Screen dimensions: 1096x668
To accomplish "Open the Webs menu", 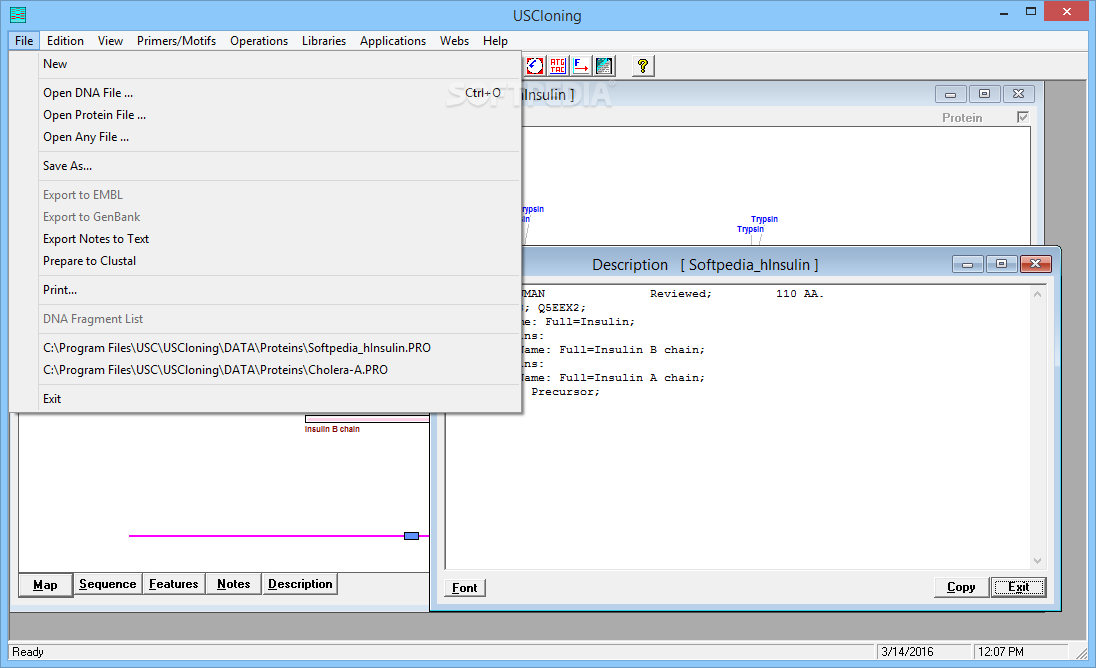I will point(454,41).
